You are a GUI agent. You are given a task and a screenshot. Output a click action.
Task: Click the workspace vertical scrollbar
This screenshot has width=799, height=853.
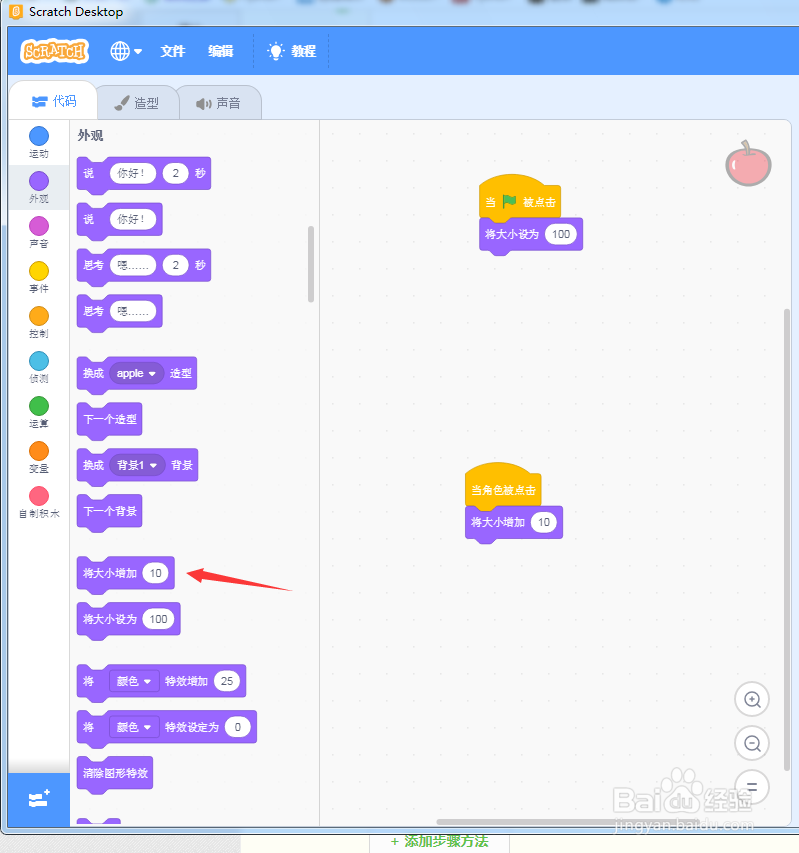tap(786, 539)
